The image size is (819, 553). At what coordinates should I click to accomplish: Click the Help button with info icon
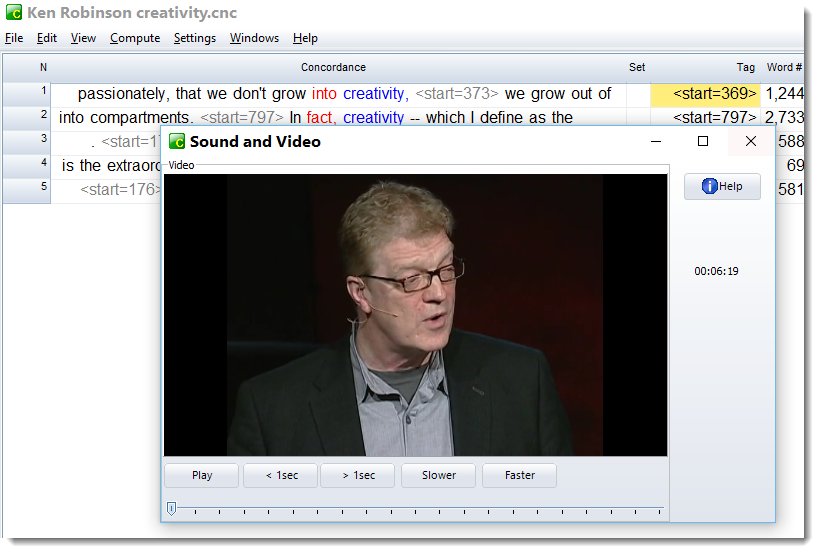[722, 186]
